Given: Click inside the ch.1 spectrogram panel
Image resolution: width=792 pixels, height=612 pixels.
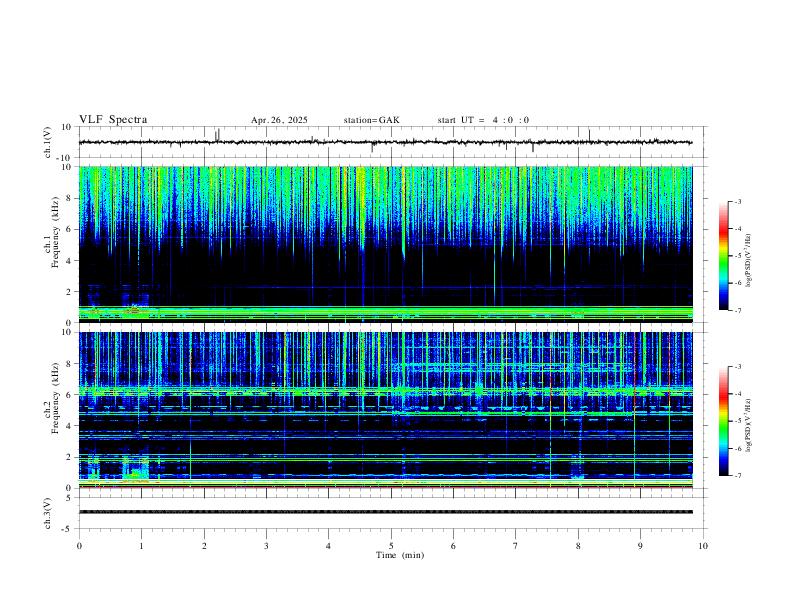Looking at the screenshot, I should click(385, 244).
